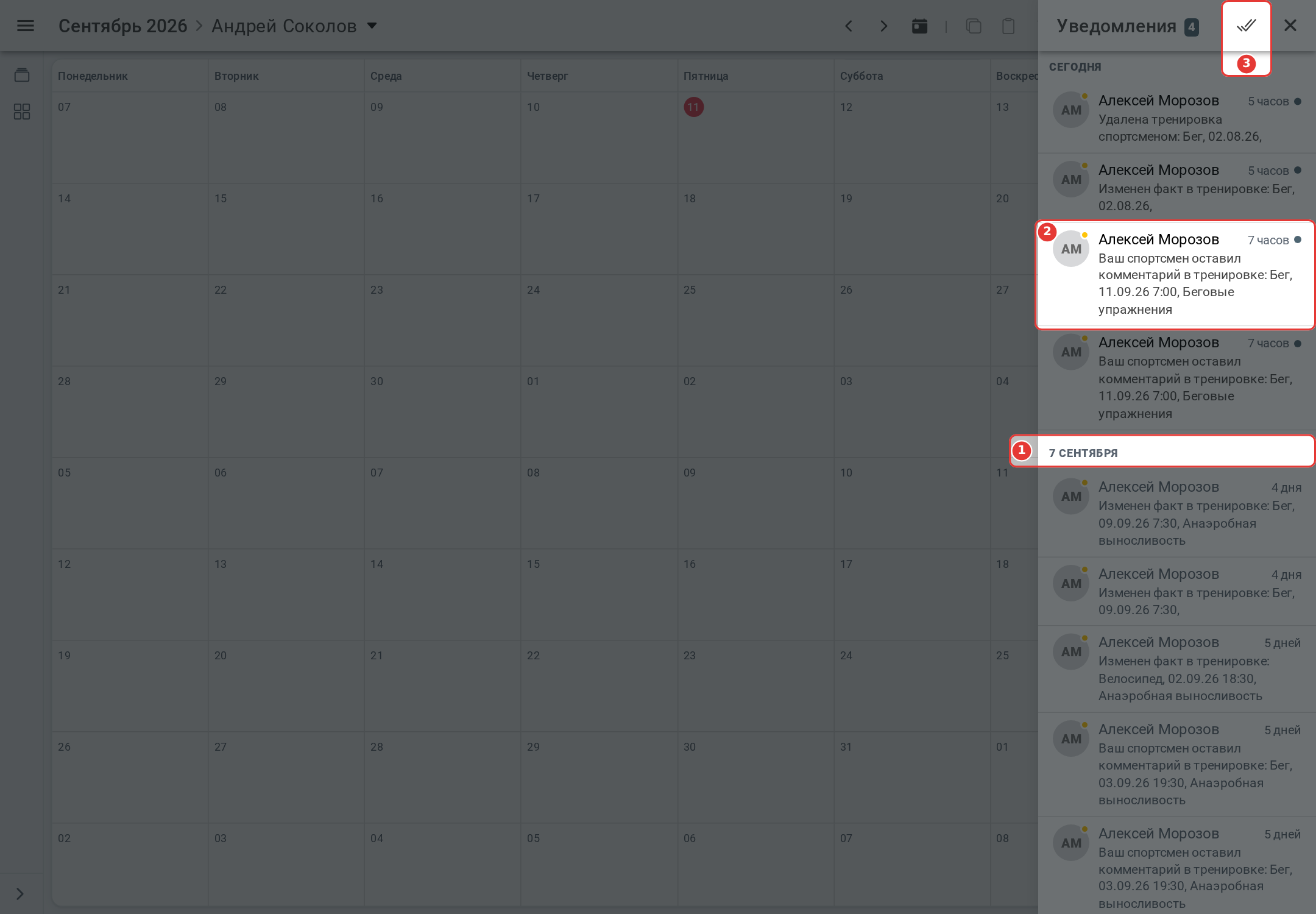
Task: Open notification about Бег 02.08.26 fact change
Action: 1177,188
